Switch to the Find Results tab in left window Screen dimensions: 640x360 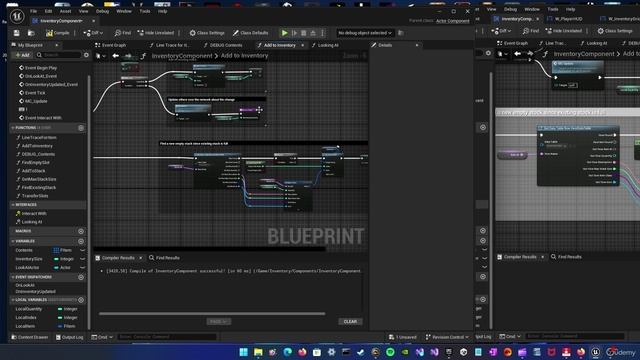coord(164,258)
